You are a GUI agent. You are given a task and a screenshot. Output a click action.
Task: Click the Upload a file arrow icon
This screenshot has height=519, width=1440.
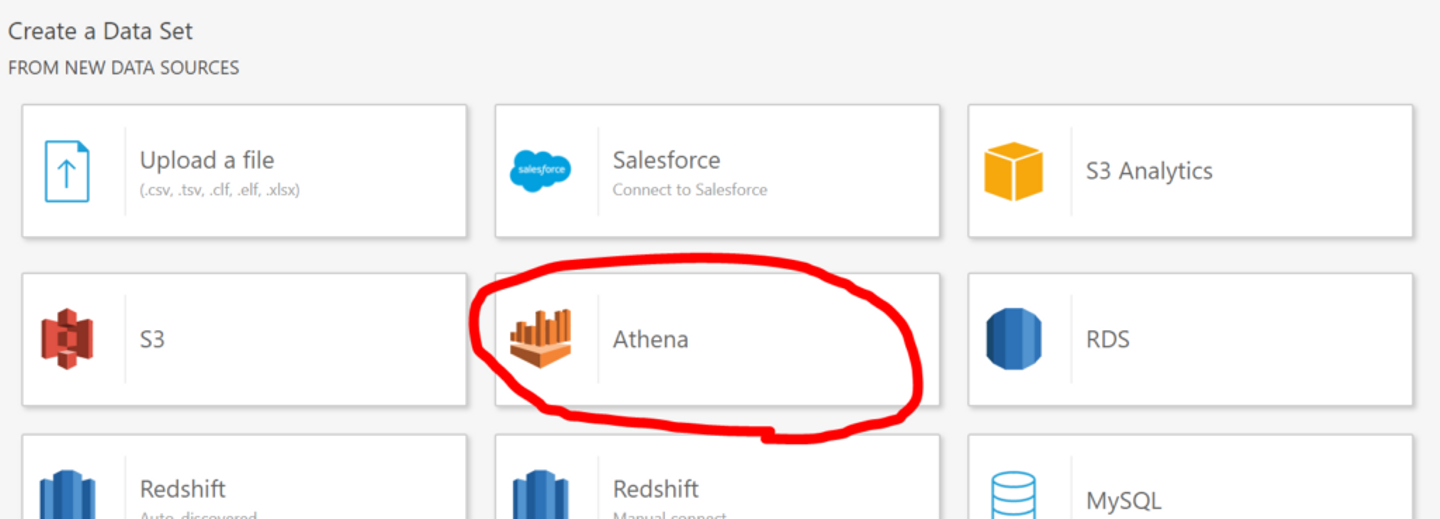pyautogui.click(x=67, y=171)
